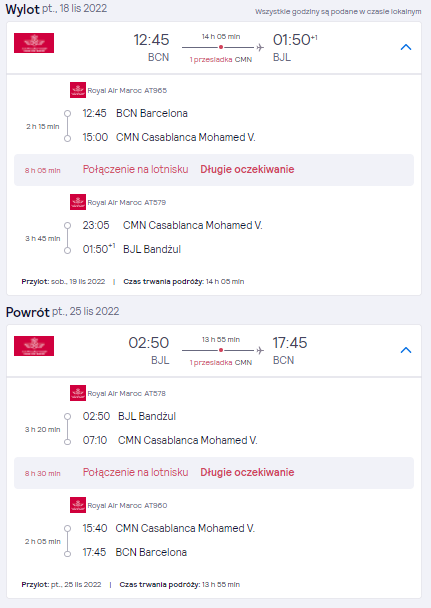Click the red stopover dot on outbound route

click(x=221, y=47)
